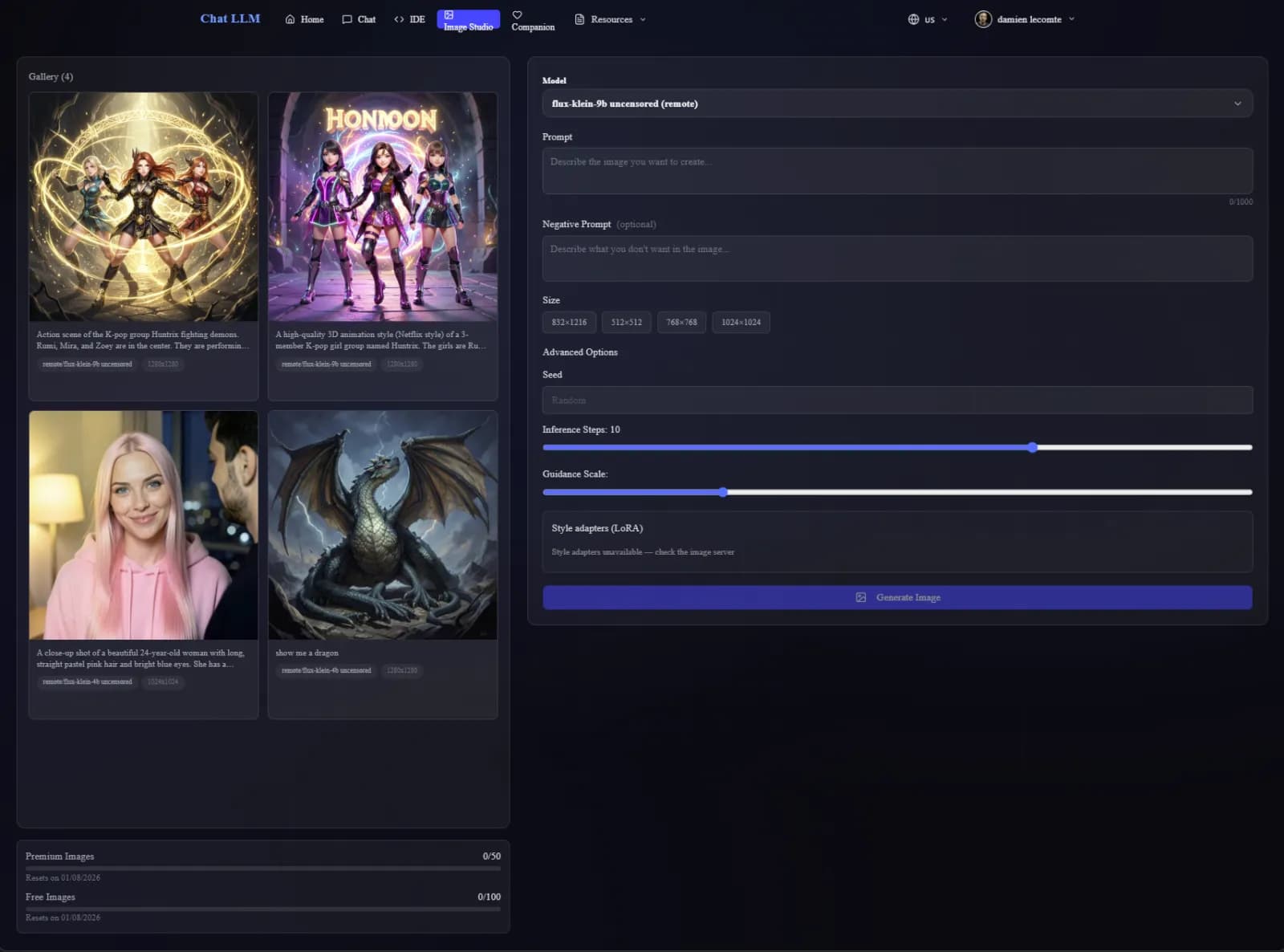The image size is (1284, 952).
Task: Click the 1024x1024 tag under pink-haired woman
Action: [163, 681]
